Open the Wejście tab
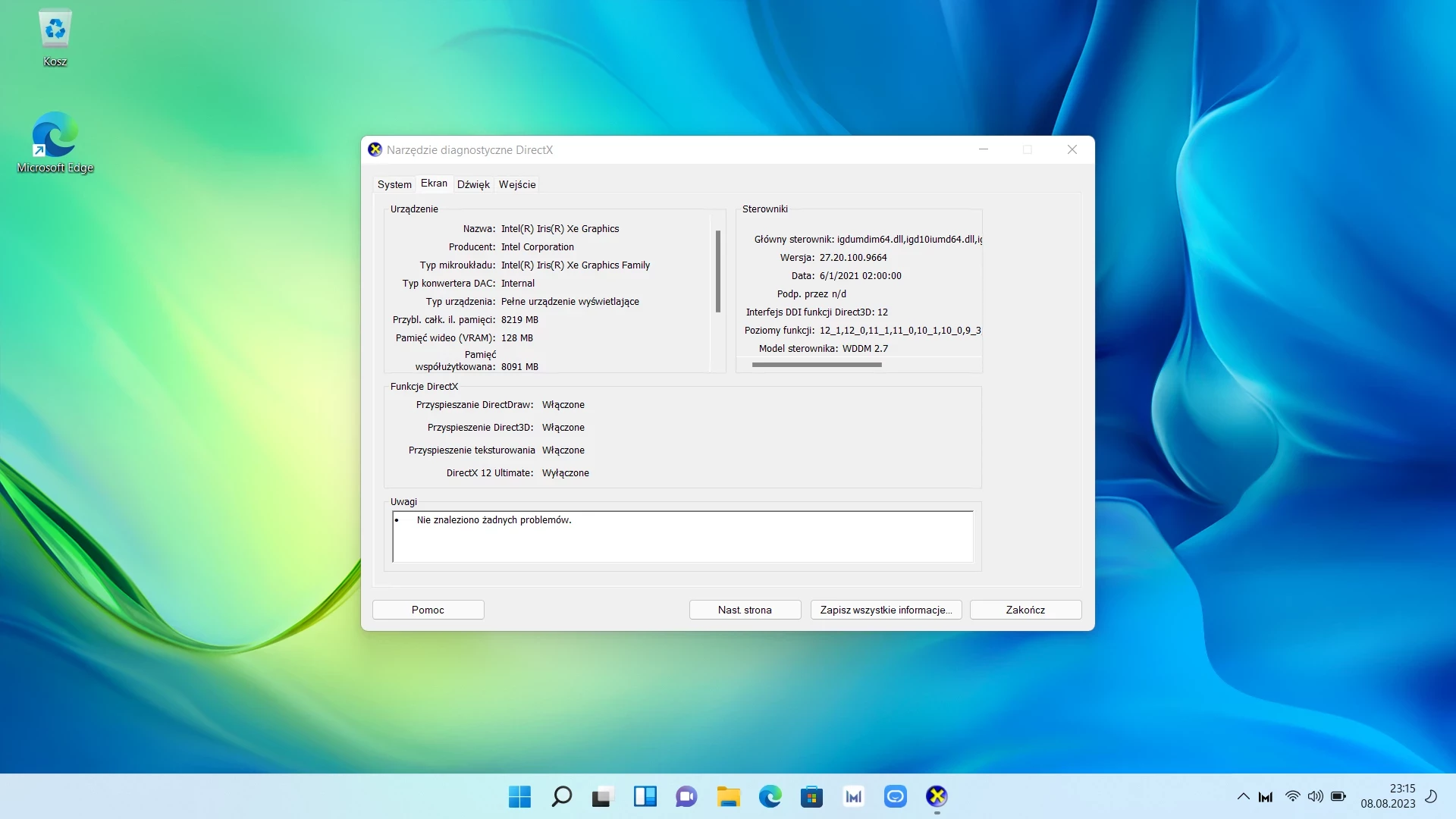The image size is (1456, 819). (x=517, y=184)
